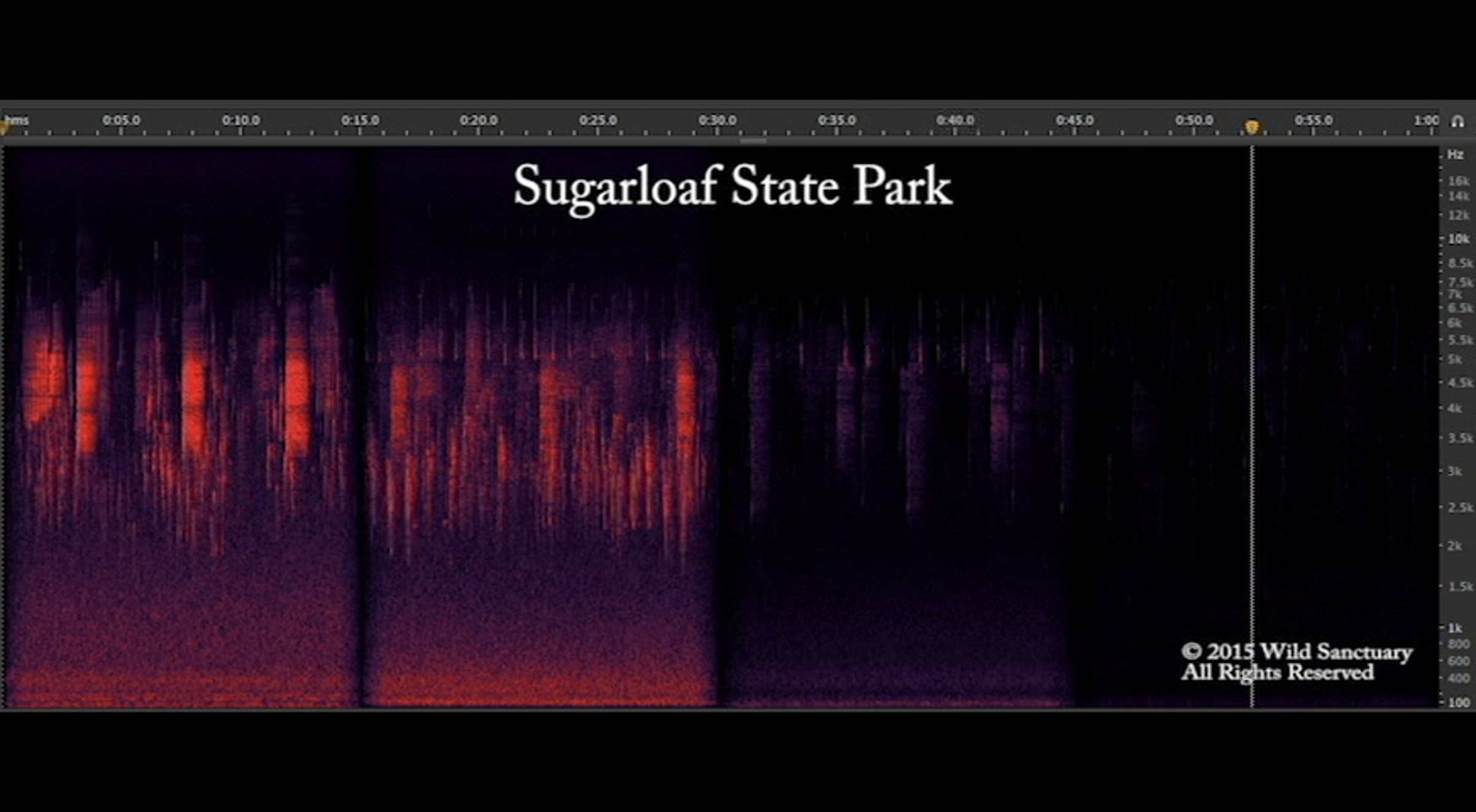Click the 10k label on the frequency scale
This screenshot has height=812, width=1476.
click(x=1458, y=238)
